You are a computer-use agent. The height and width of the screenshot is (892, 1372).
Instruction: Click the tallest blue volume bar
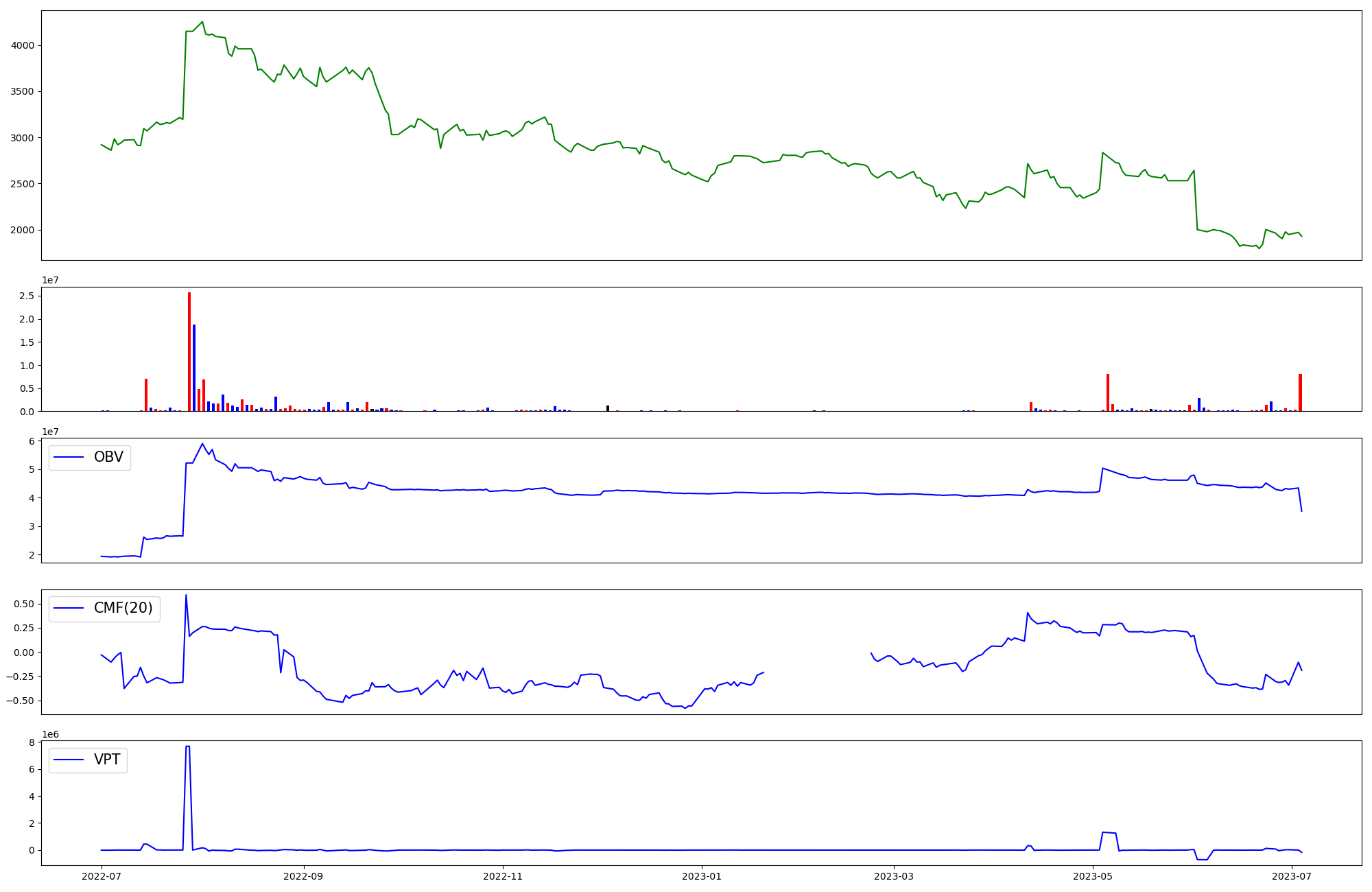194,369
